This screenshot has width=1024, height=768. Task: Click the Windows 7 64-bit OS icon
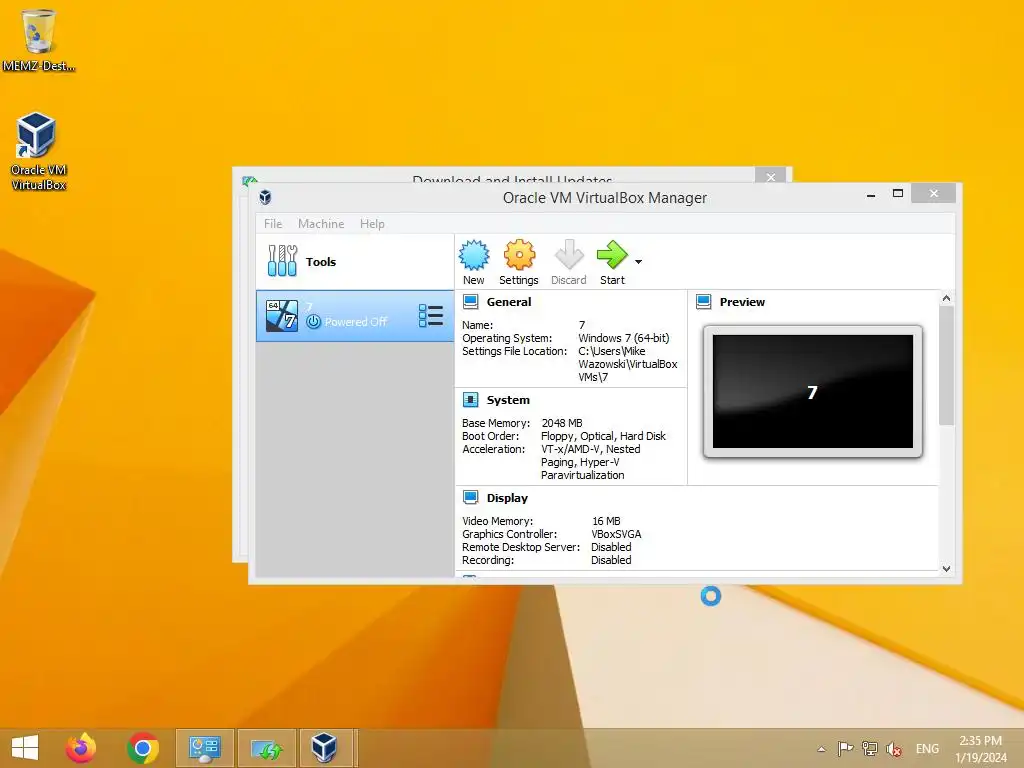tap(282, 316)
